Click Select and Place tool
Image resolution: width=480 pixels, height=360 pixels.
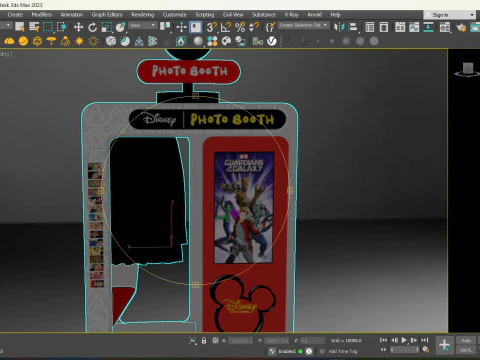[x=121, y=27]
